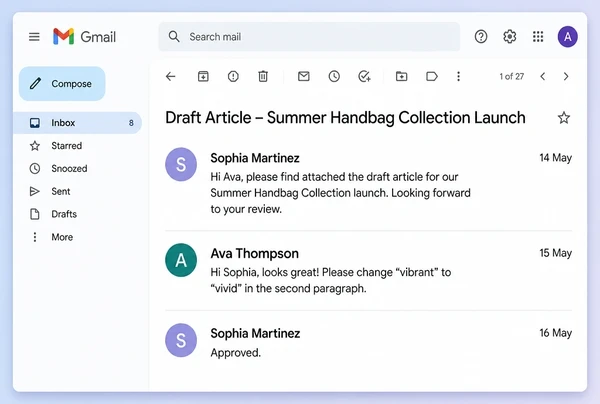Open the Settings gear

(509, 37)
